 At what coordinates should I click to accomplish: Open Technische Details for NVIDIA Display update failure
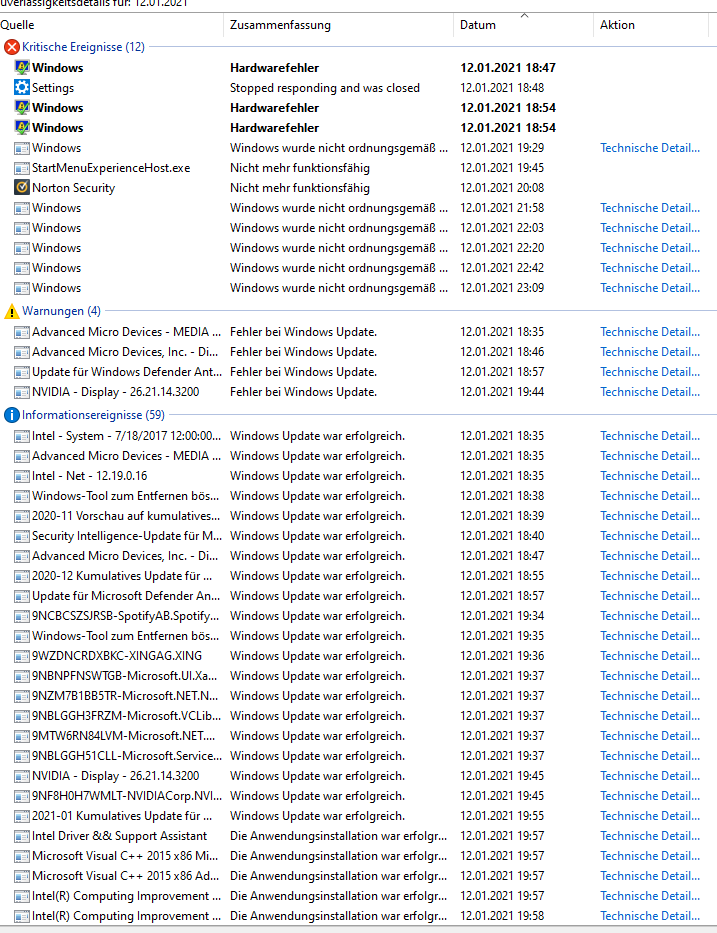(650, 392)
